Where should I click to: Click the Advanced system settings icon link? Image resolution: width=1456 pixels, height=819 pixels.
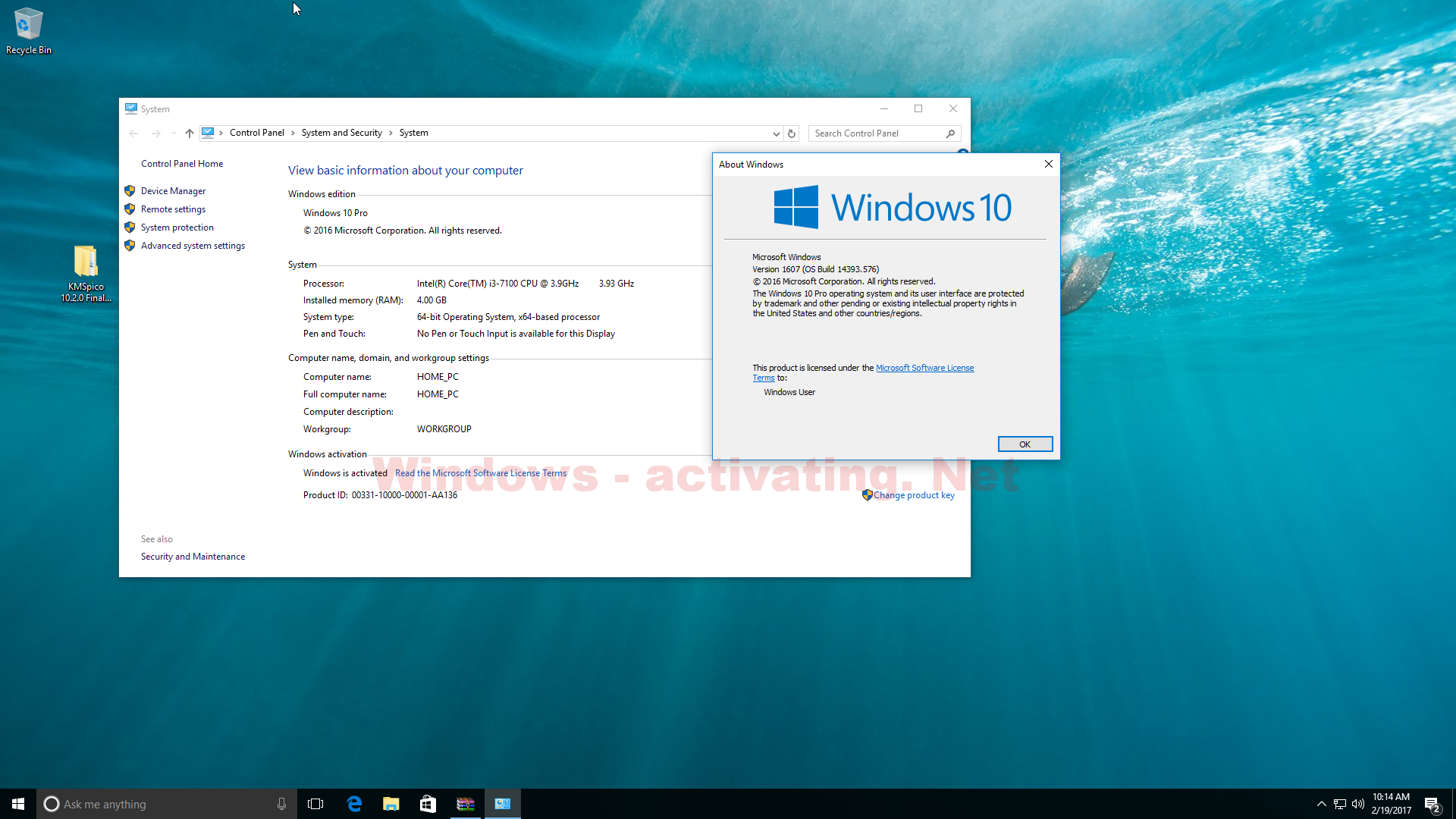[192, 245]
